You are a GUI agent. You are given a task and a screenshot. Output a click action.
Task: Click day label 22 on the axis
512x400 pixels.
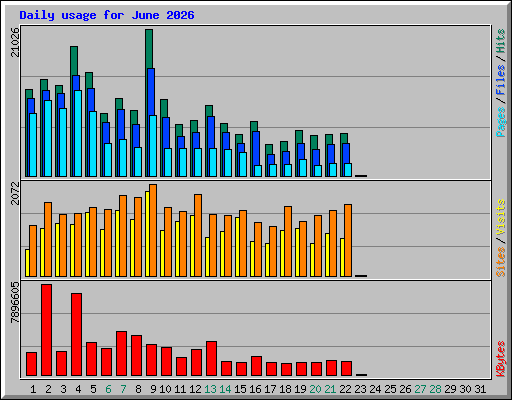click(345, 389)
